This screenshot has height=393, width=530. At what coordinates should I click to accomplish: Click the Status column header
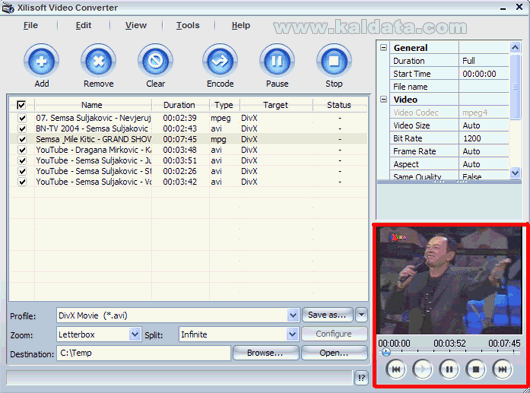pyautogui.click(x=339, y=105)
